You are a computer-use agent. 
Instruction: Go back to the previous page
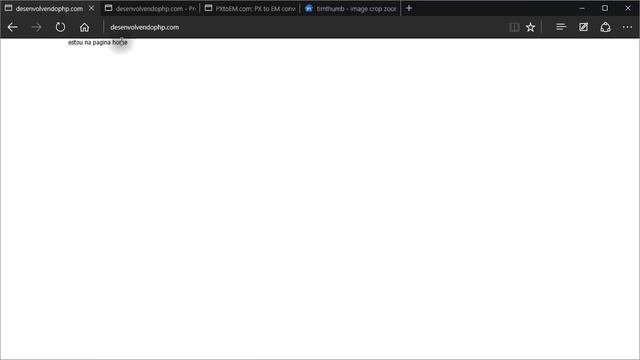(13, 27)
